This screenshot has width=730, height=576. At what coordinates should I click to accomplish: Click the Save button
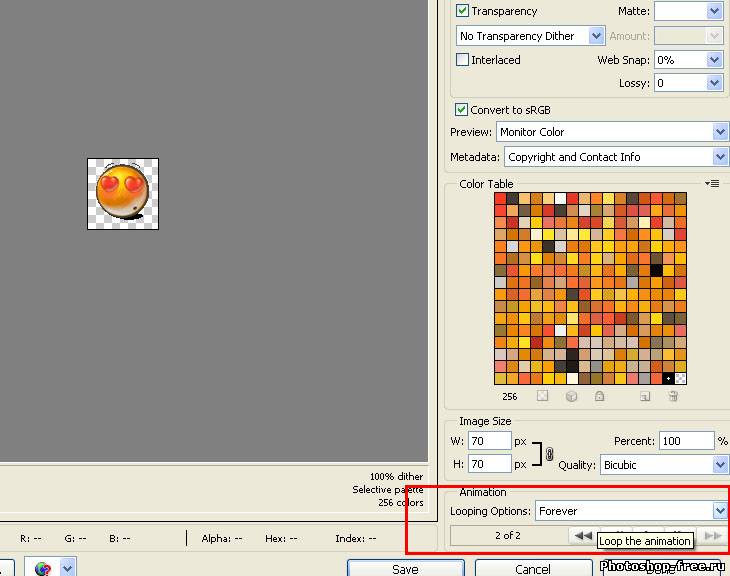click(405, 568)
